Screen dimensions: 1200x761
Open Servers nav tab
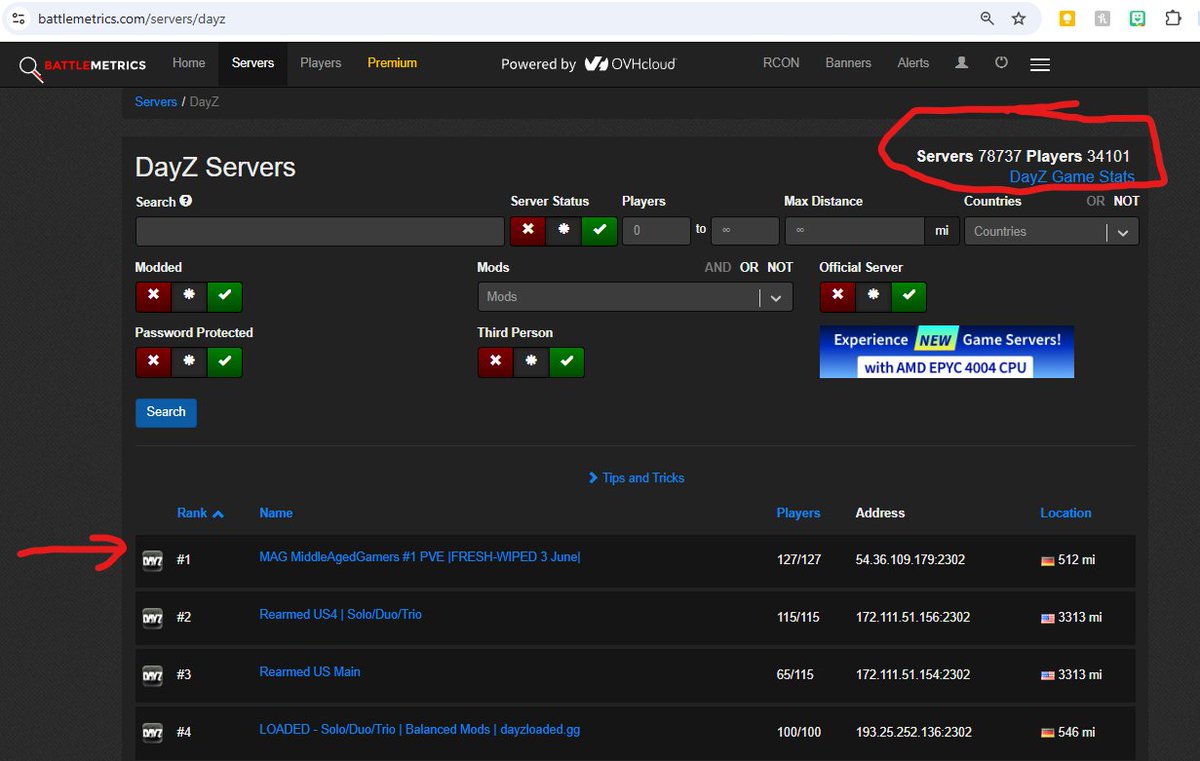coord(253,63)
